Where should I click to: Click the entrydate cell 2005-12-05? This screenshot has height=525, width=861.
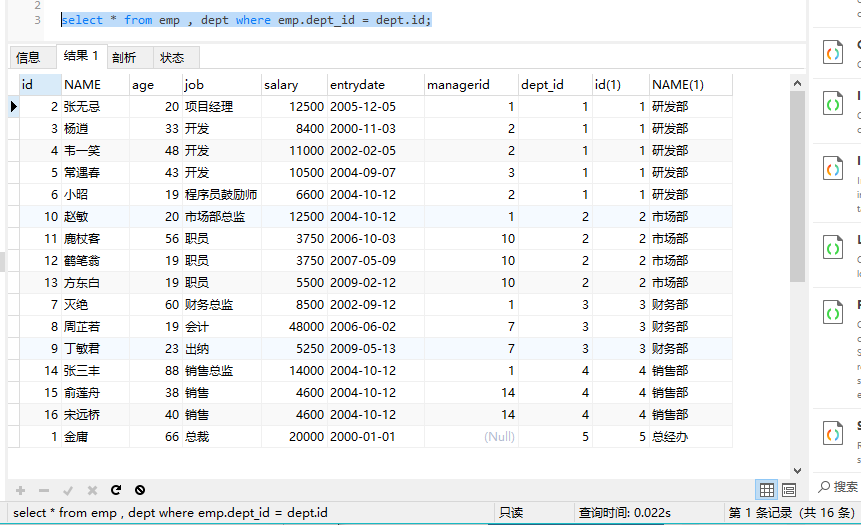click(x=376, y=107)
